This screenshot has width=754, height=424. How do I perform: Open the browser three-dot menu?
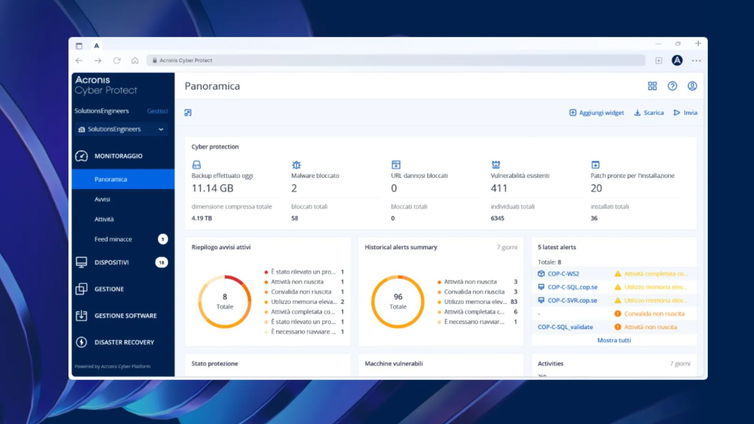point(696,61)
